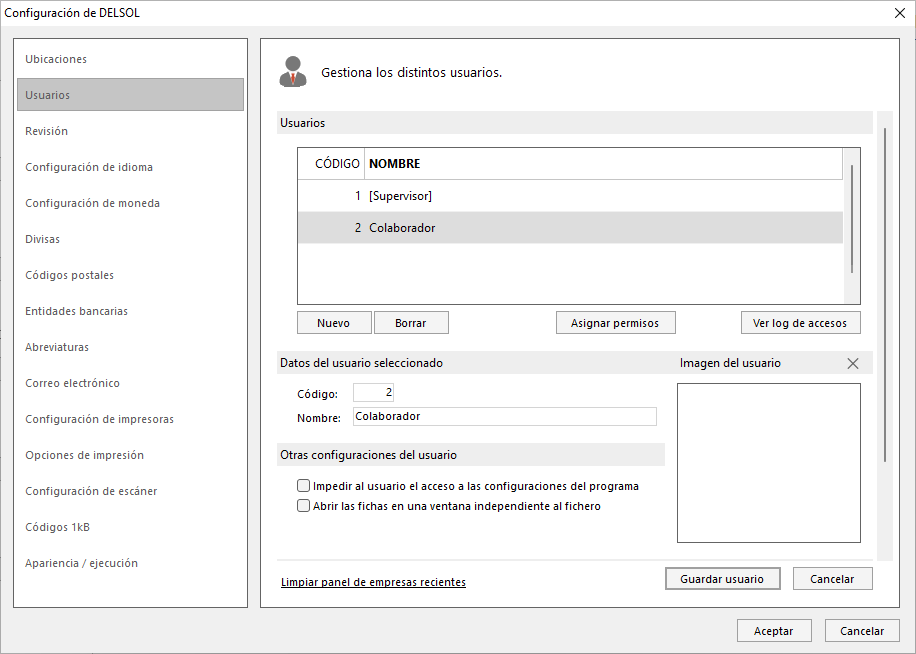Toggle Abrir las fichas en ventana independiente
The width and height of the screenshot is (916, 654).
303,506
